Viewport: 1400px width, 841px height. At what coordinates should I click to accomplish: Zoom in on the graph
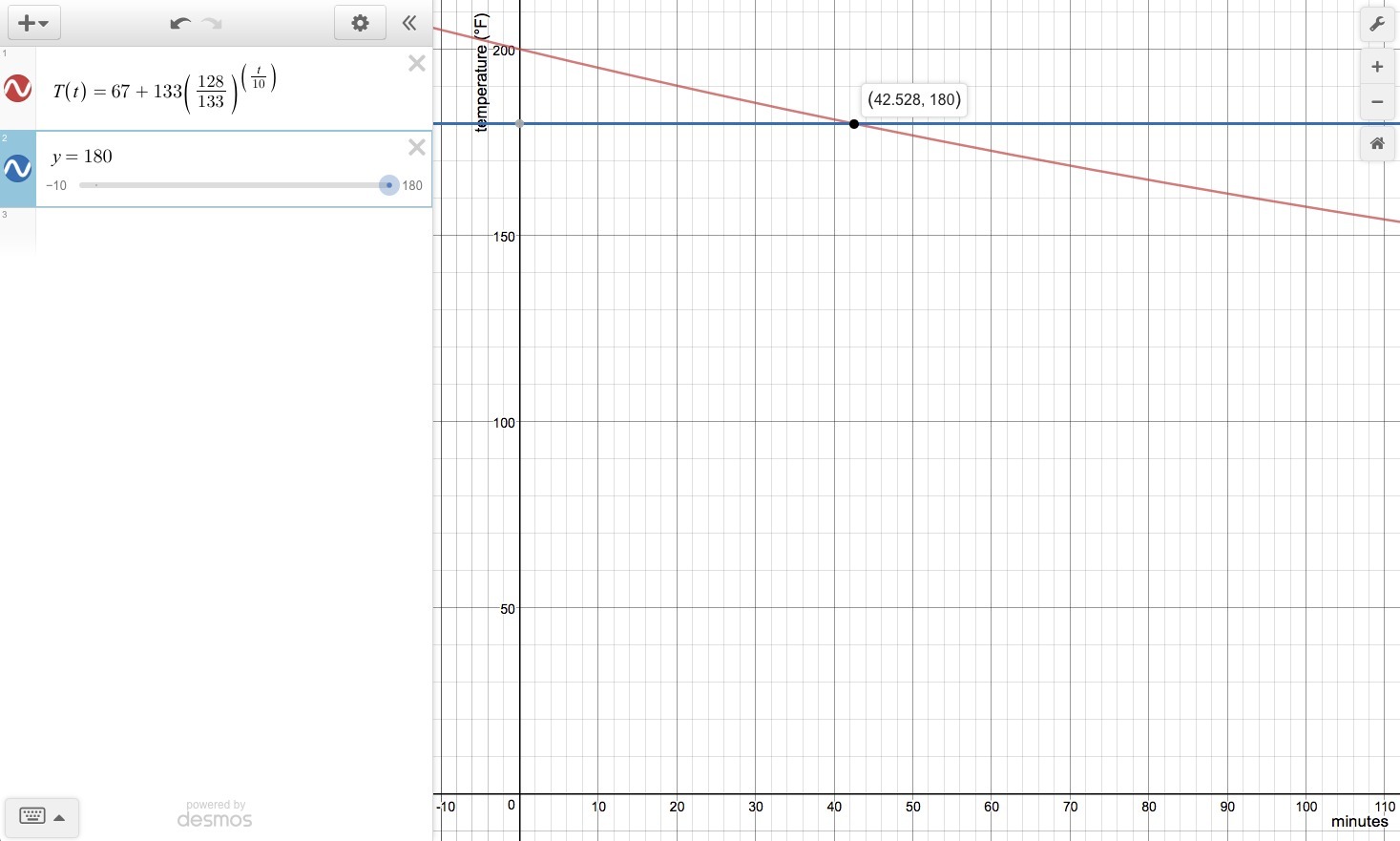click(x=1377, y=67)
